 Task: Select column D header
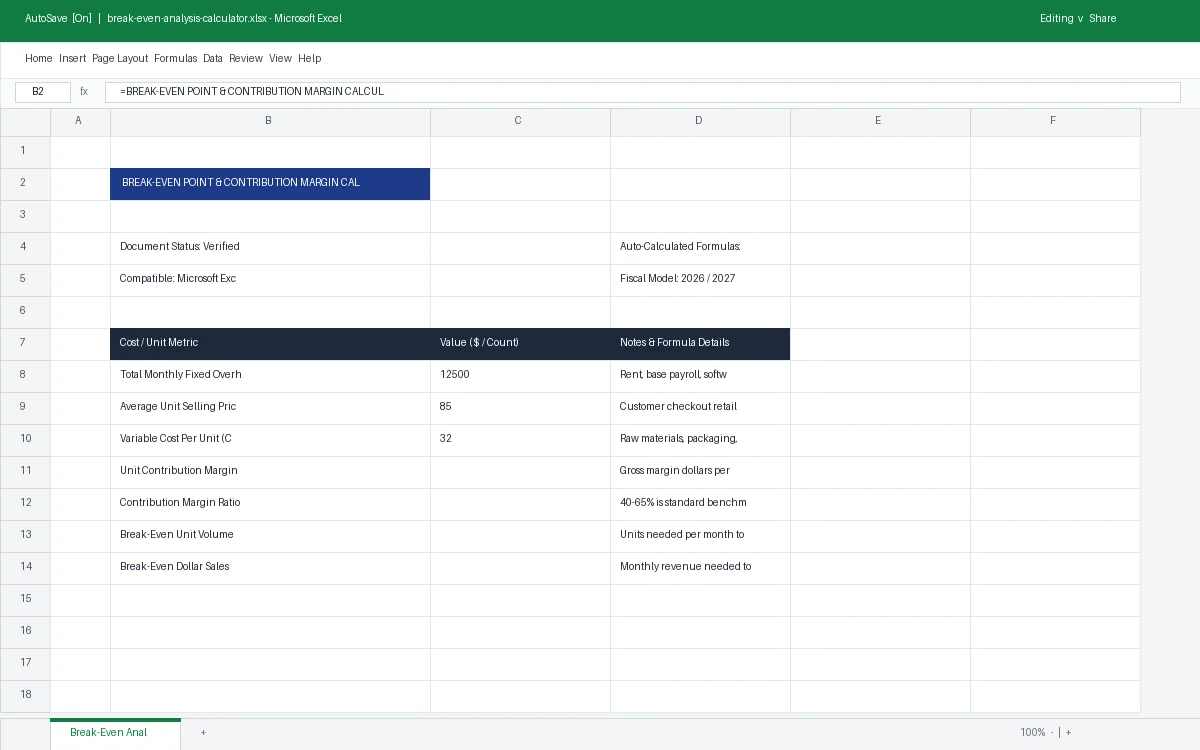coord(700,121)
